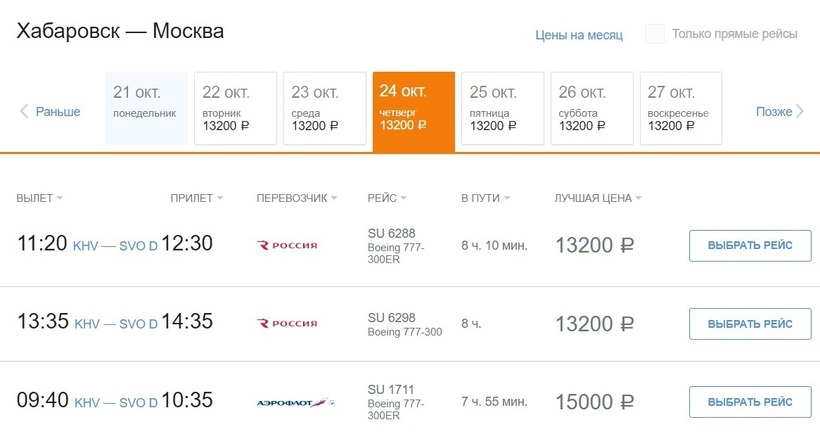The height and width of the screenshot is (434, 820).
Task: Switch to 27 окт. воскресенье date tab
Action: (x=680, y=110)
